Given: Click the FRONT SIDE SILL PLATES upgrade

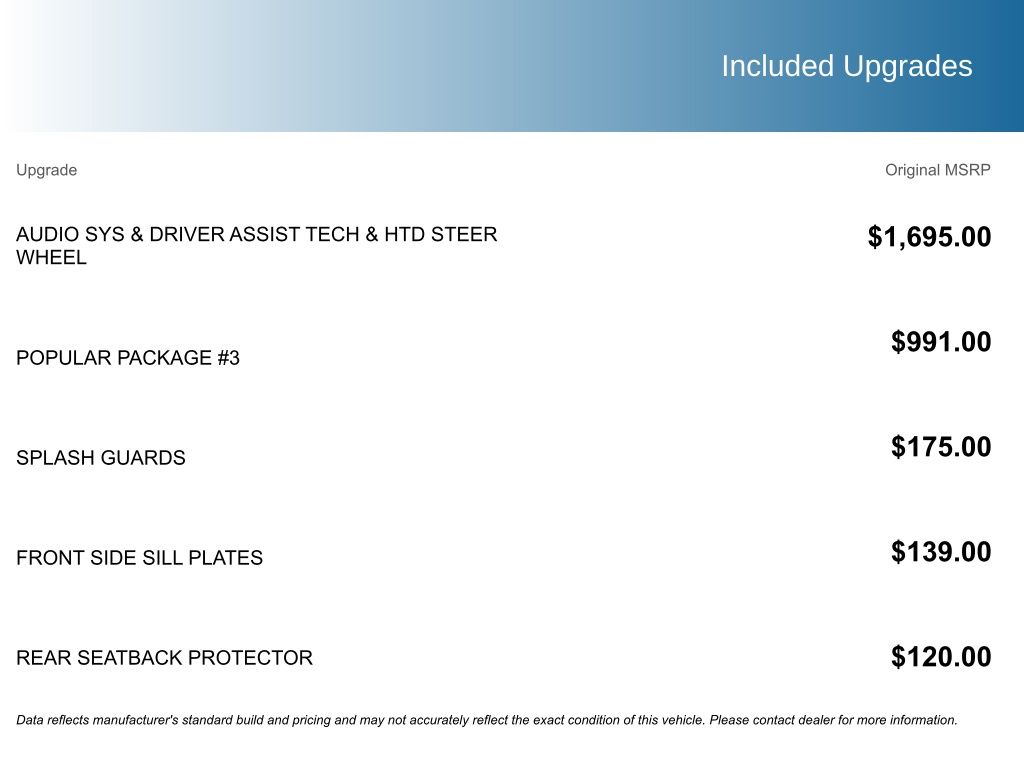Looking at the screenshot, I should [x=139, y=558].
